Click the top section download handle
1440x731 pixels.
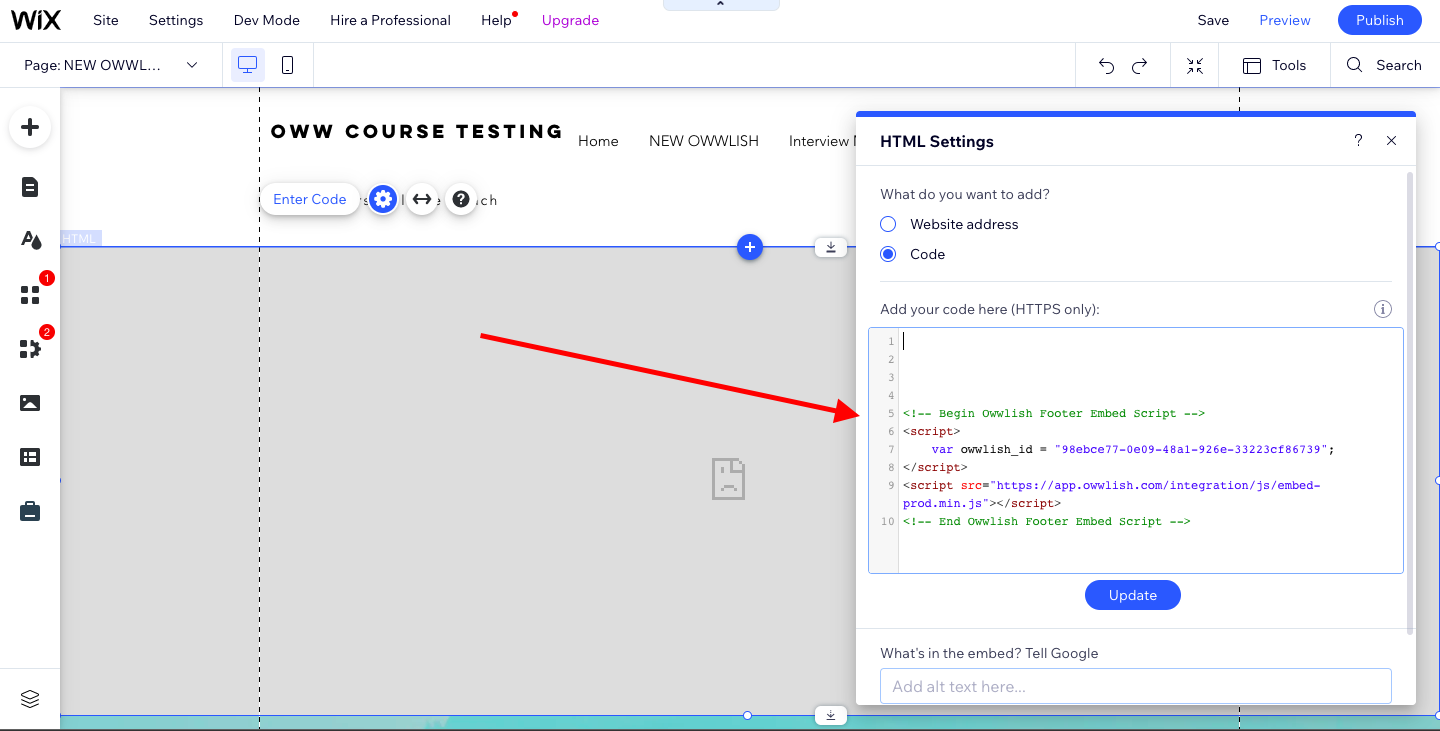click(x=831, y=247)
